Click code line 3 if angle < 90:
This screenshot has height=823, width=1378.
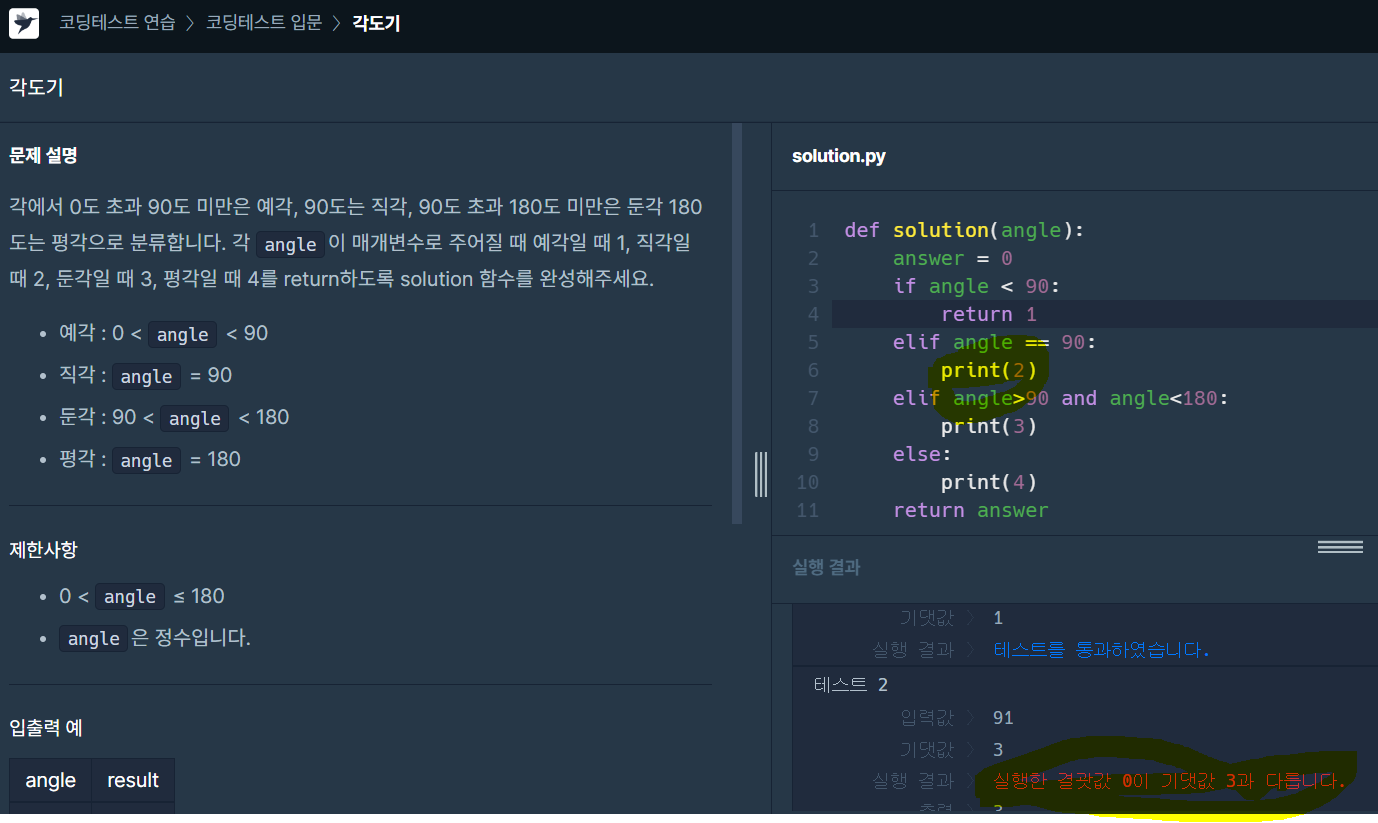[x=976, y=286]
